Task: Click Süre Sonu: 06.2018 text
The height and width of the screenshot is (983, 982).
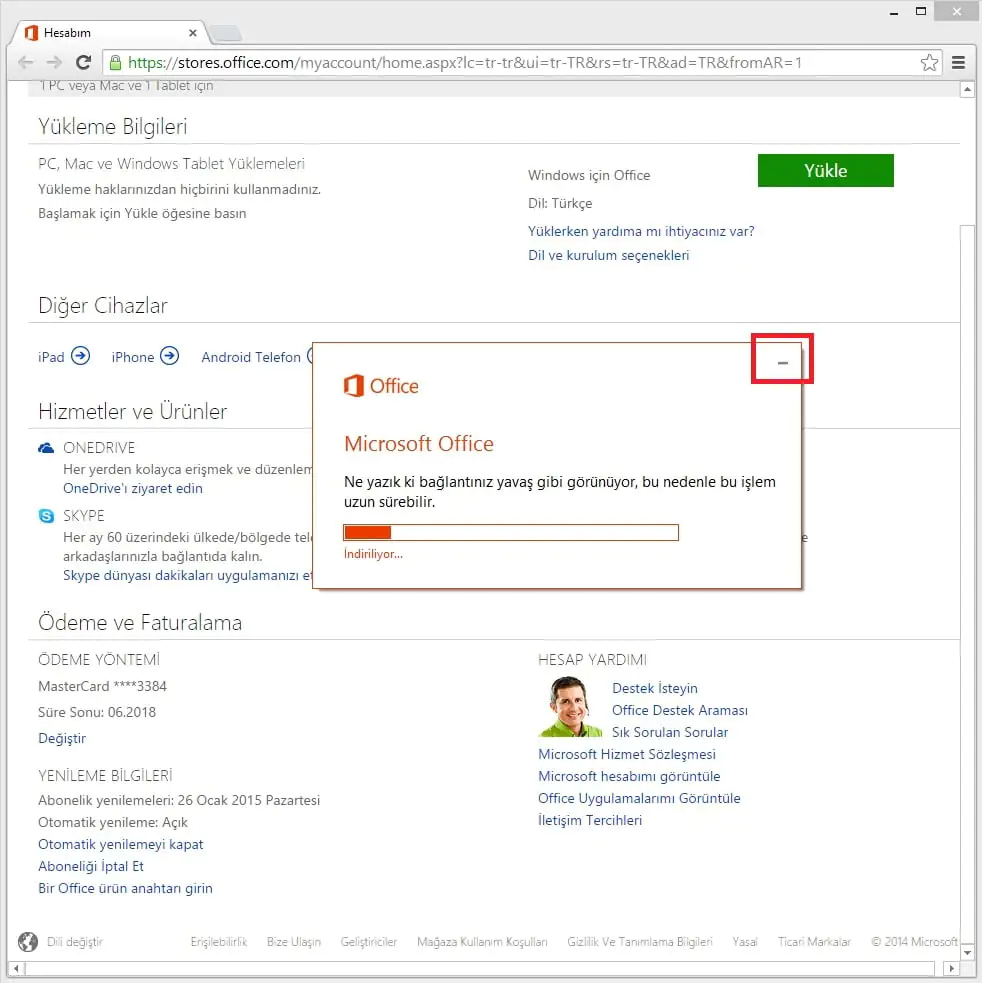Action: 97,712
